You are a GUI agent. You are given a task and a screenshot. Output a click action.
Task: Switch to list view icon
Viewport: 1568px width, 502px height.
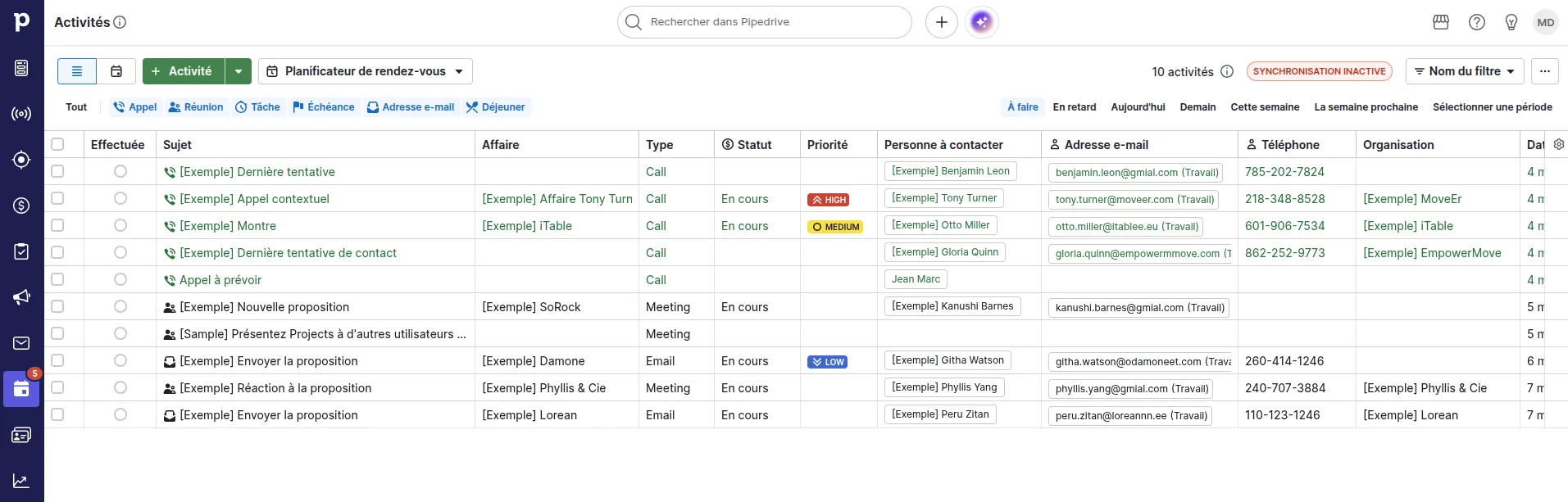(77, 71)
